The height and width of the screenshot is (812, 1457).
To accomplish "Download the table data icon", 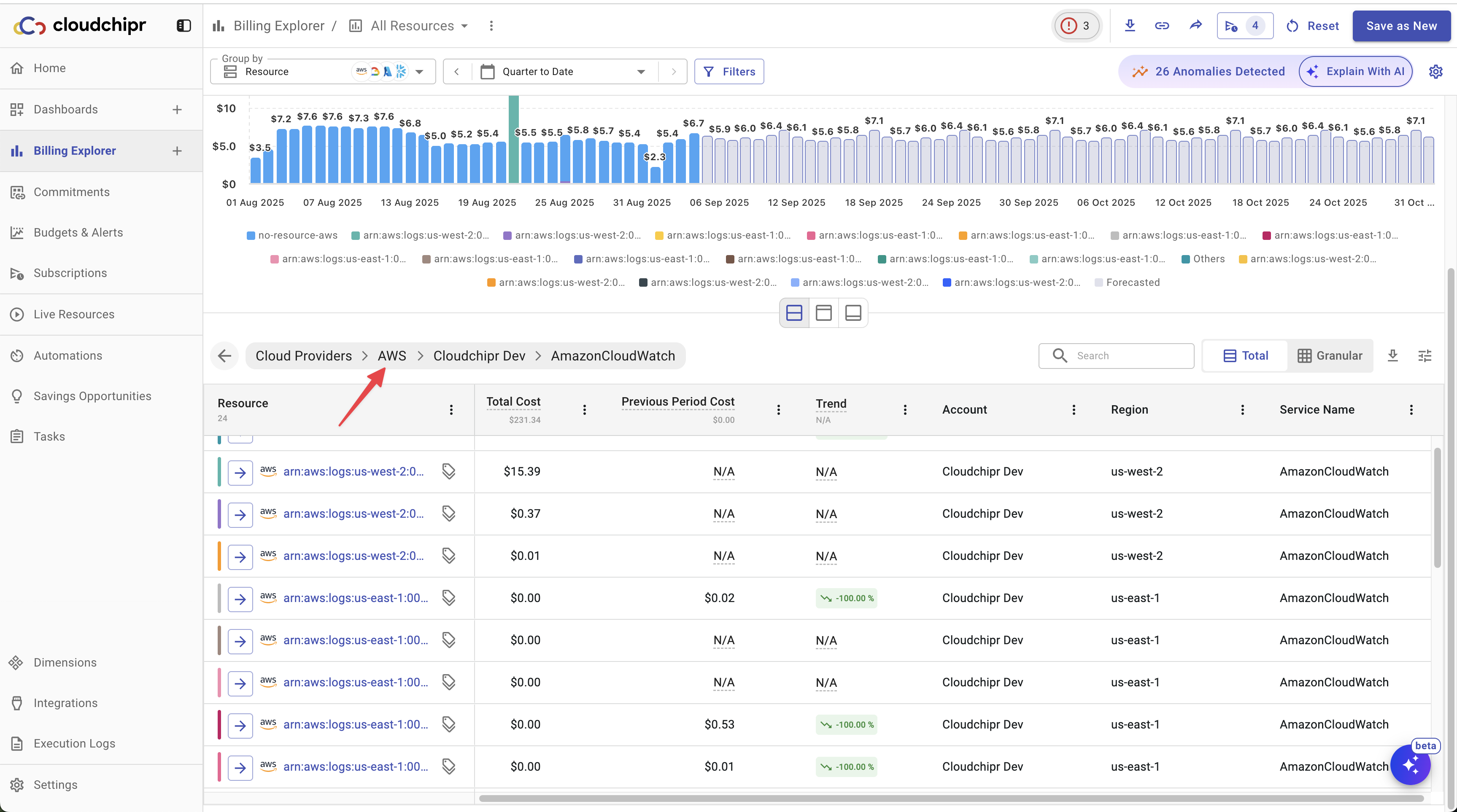I will point(1392,356).
